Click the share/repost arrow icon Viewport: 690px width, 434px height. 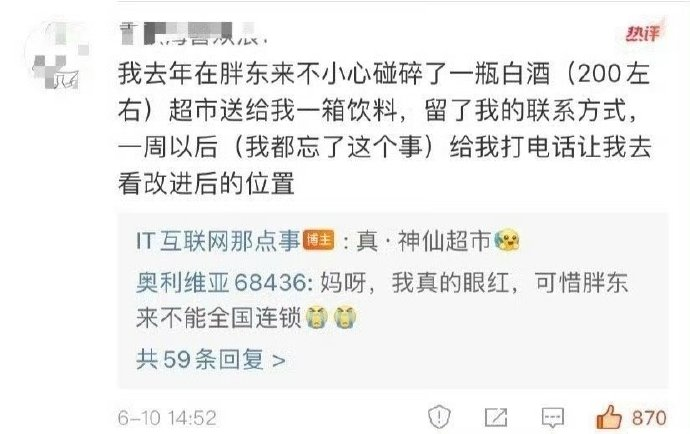click(x=496, y=417)
